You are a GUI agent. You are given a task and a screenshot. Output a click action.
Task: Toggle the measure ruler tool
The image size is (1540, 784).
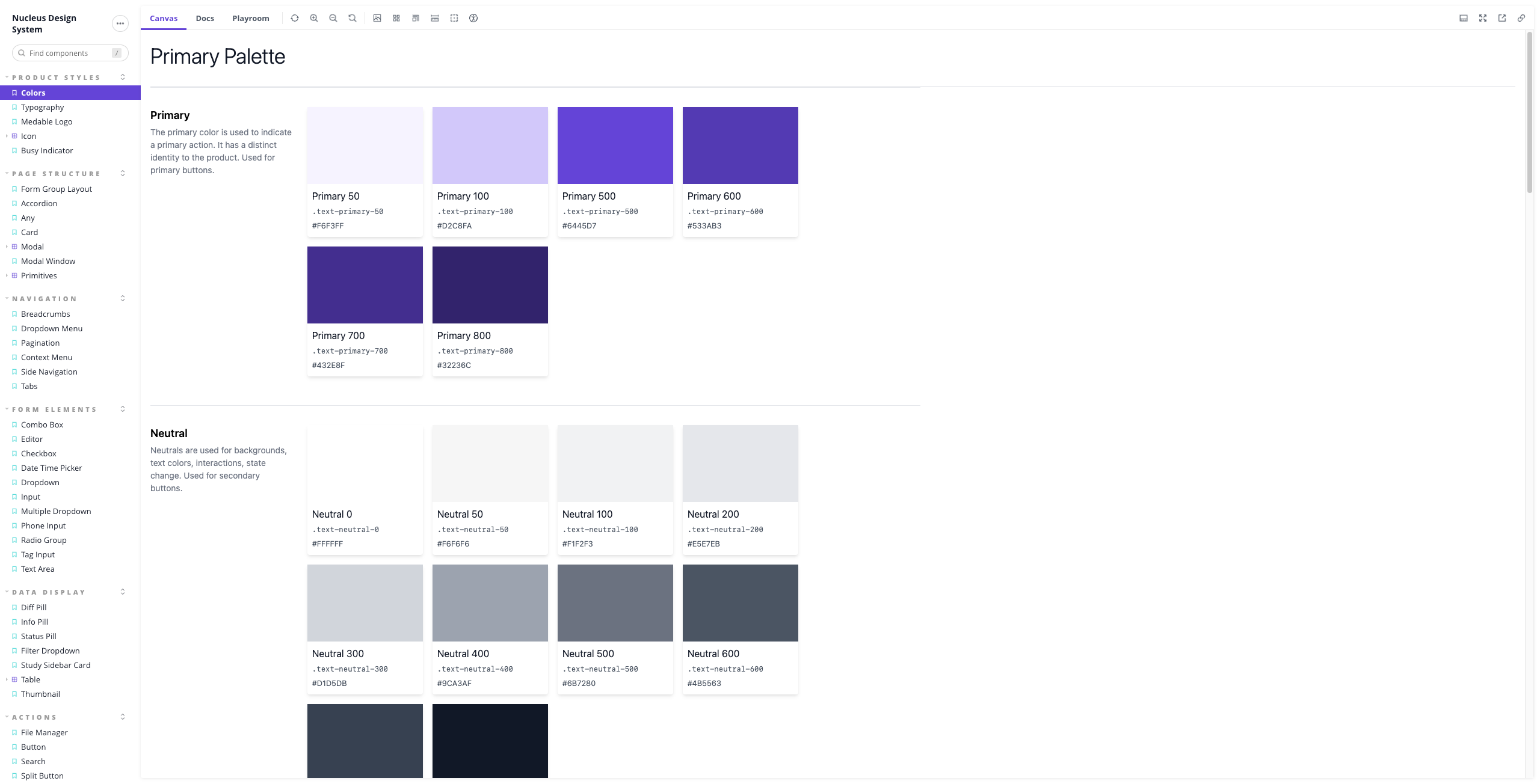[435, 18]
